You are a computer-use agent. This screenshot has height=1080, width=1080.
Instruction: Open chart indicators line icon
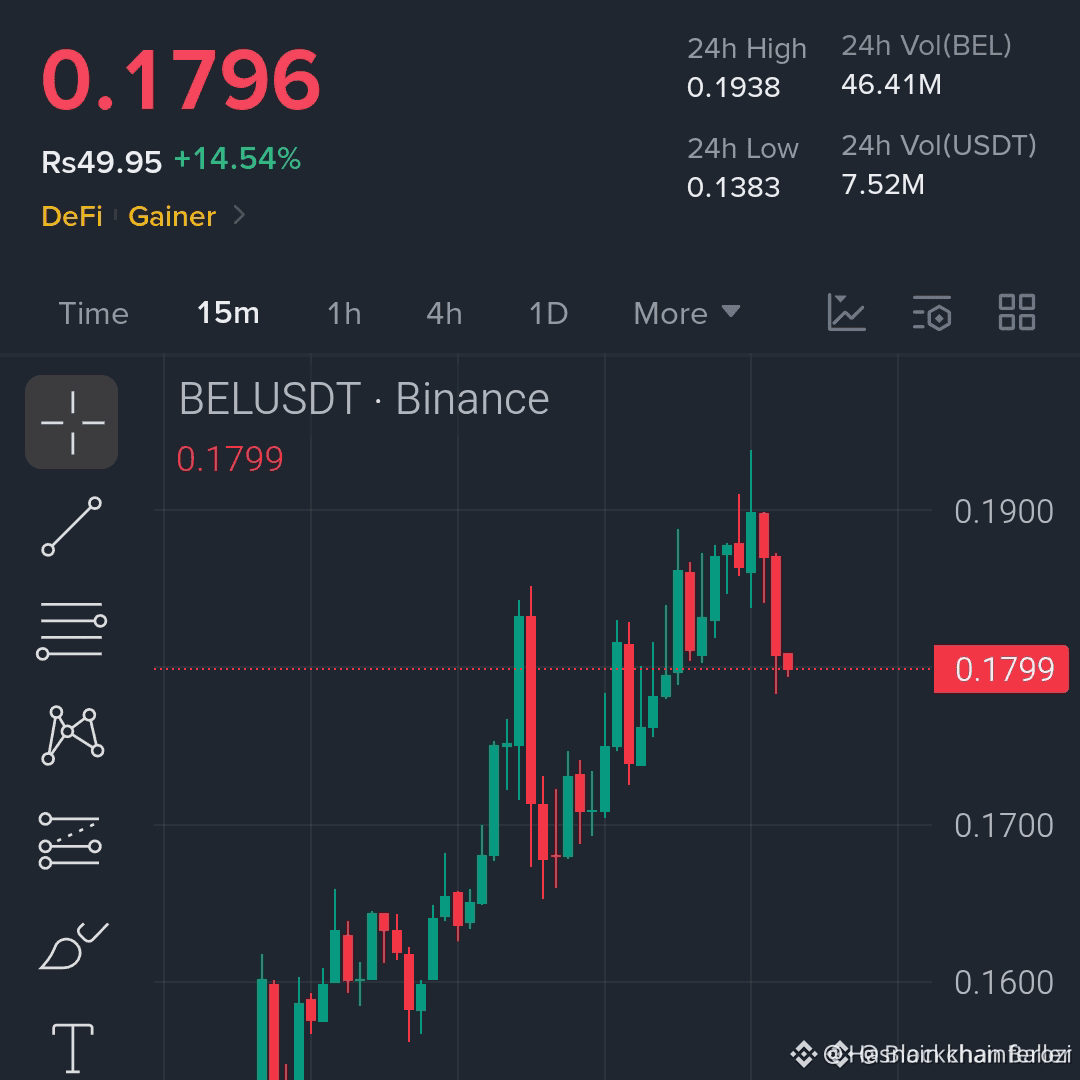coord(846,312)
